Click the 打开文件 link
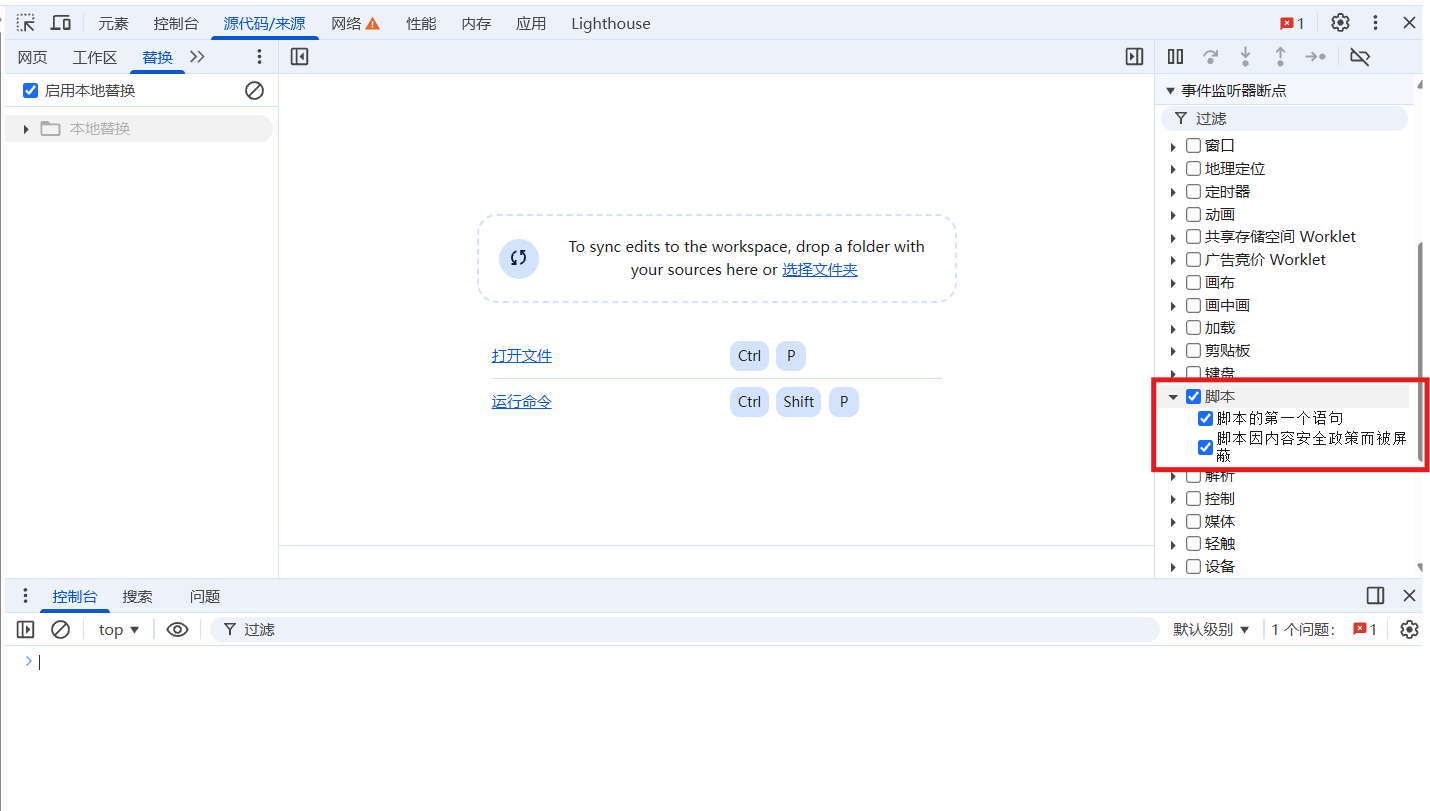Viewport: 1430px width, 811px height. point(521,356)
